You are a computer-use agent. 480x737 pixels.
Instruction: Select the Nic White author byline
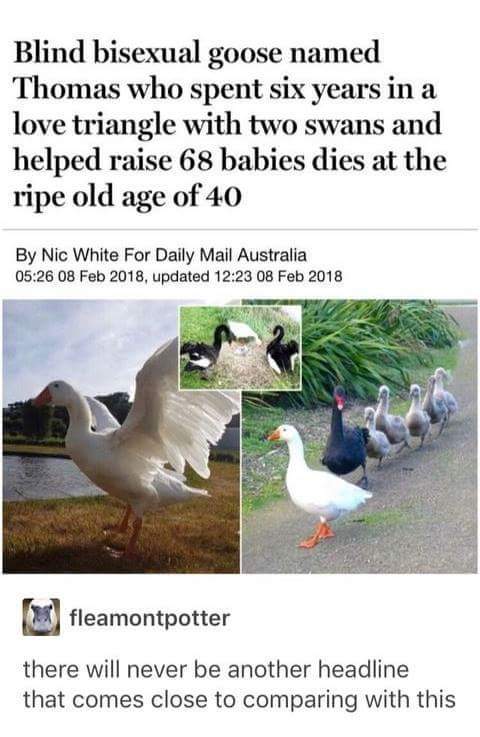(161, 255)
